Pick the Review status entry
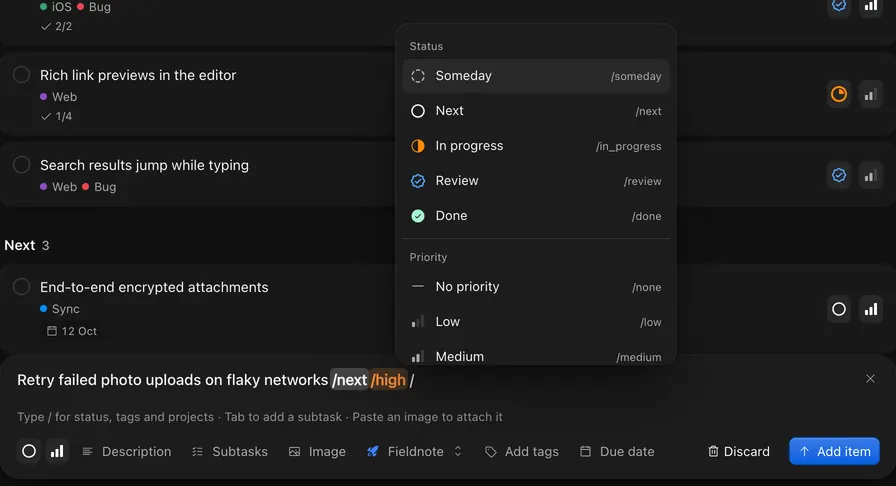The width and height of the screenshot is (896, 486). coord(536,181)
